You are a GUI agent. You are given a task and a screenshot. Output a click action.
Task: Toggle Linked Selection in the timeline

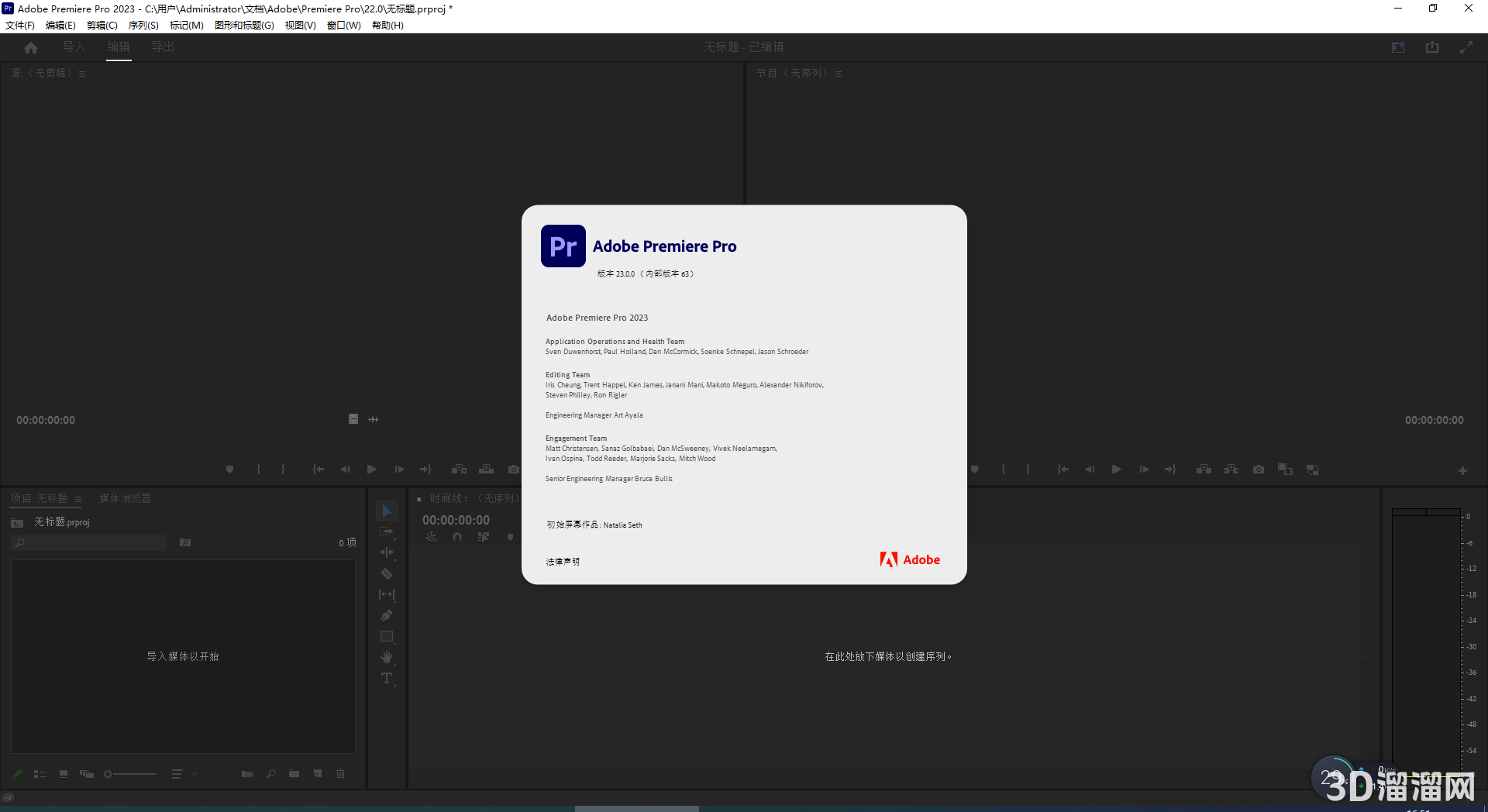(x=431, y=536)
